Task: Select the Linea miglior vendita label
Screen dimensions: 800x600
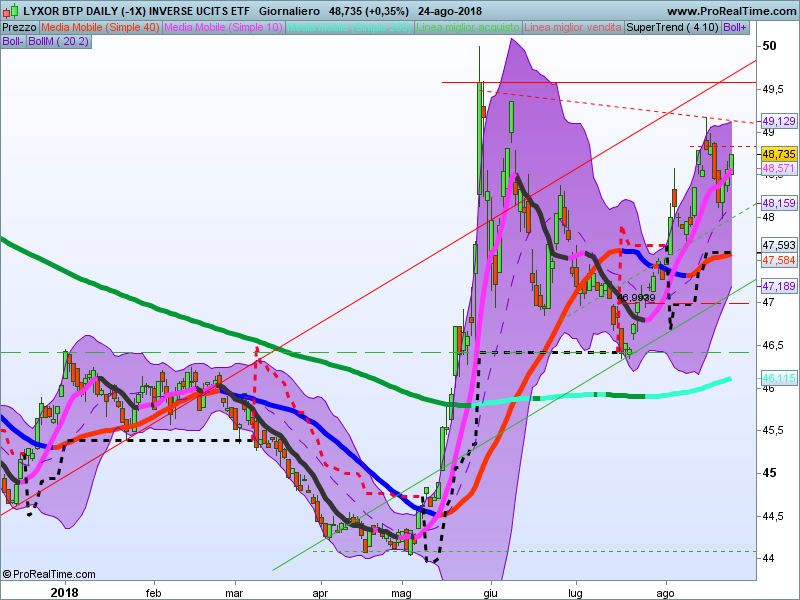Action: point(573,28)
